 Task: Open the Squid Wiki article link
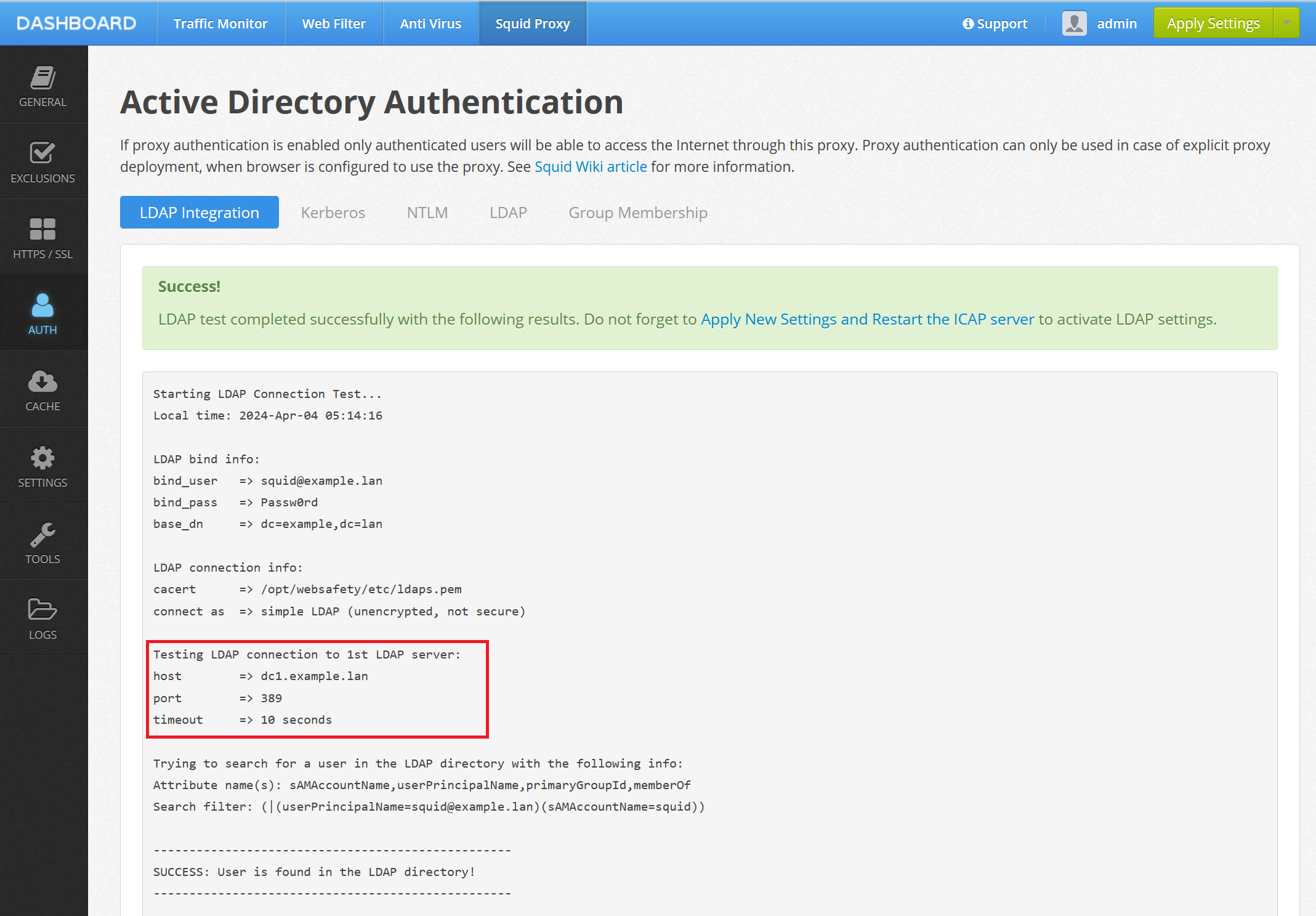(x=591, y=167)
